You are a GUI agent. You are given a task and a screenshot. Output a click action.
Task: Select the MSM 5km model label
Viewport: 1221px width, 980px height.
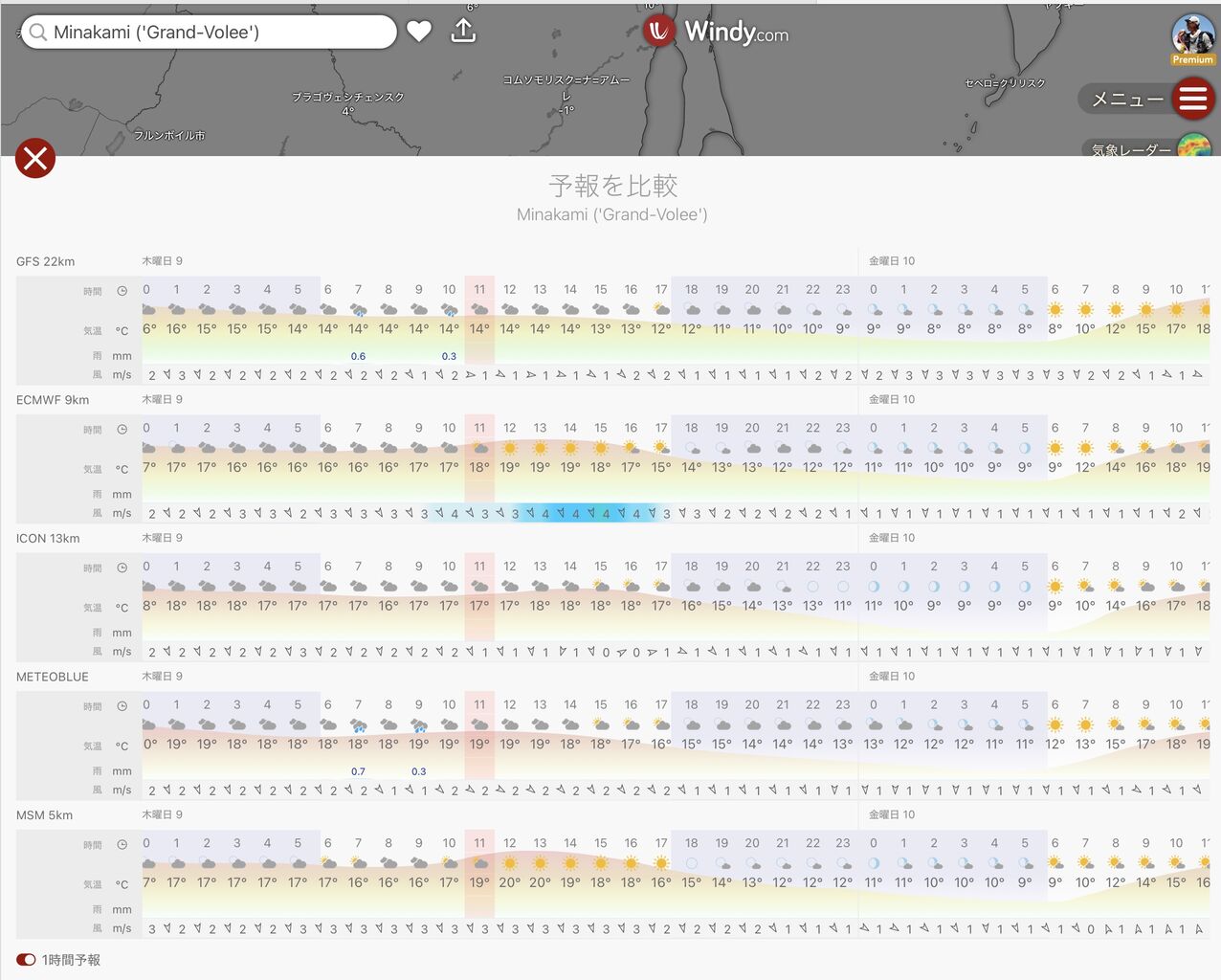[44, 815]
